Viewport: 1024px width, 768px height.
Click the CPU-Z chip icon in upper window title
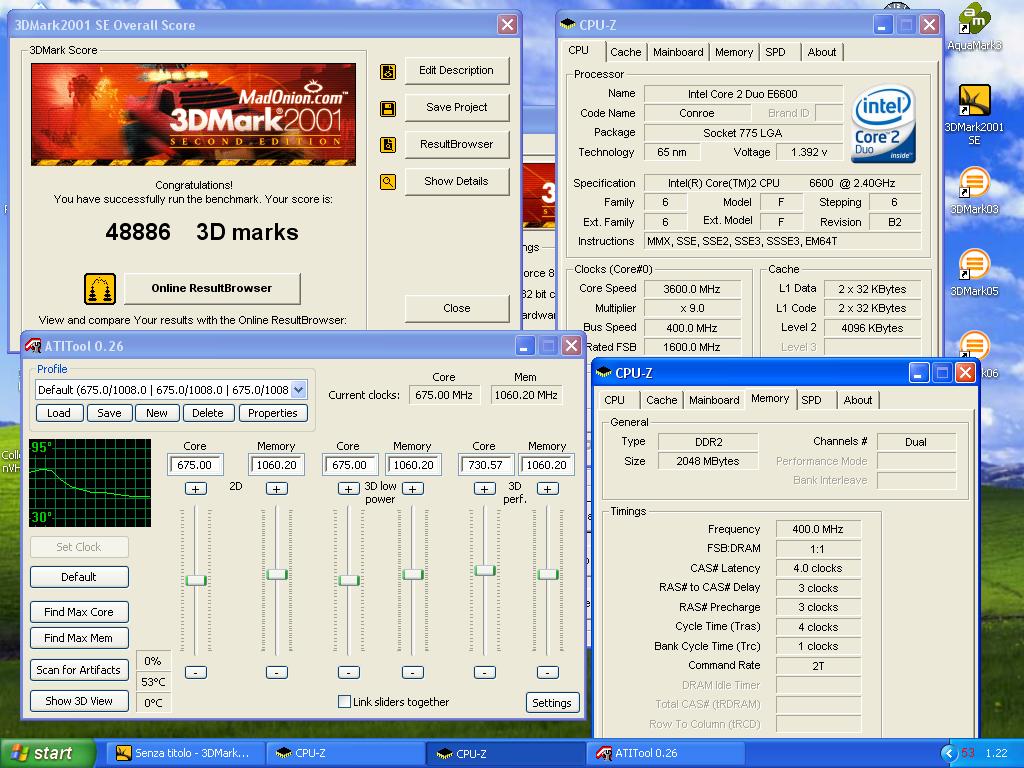click(568, 25)
